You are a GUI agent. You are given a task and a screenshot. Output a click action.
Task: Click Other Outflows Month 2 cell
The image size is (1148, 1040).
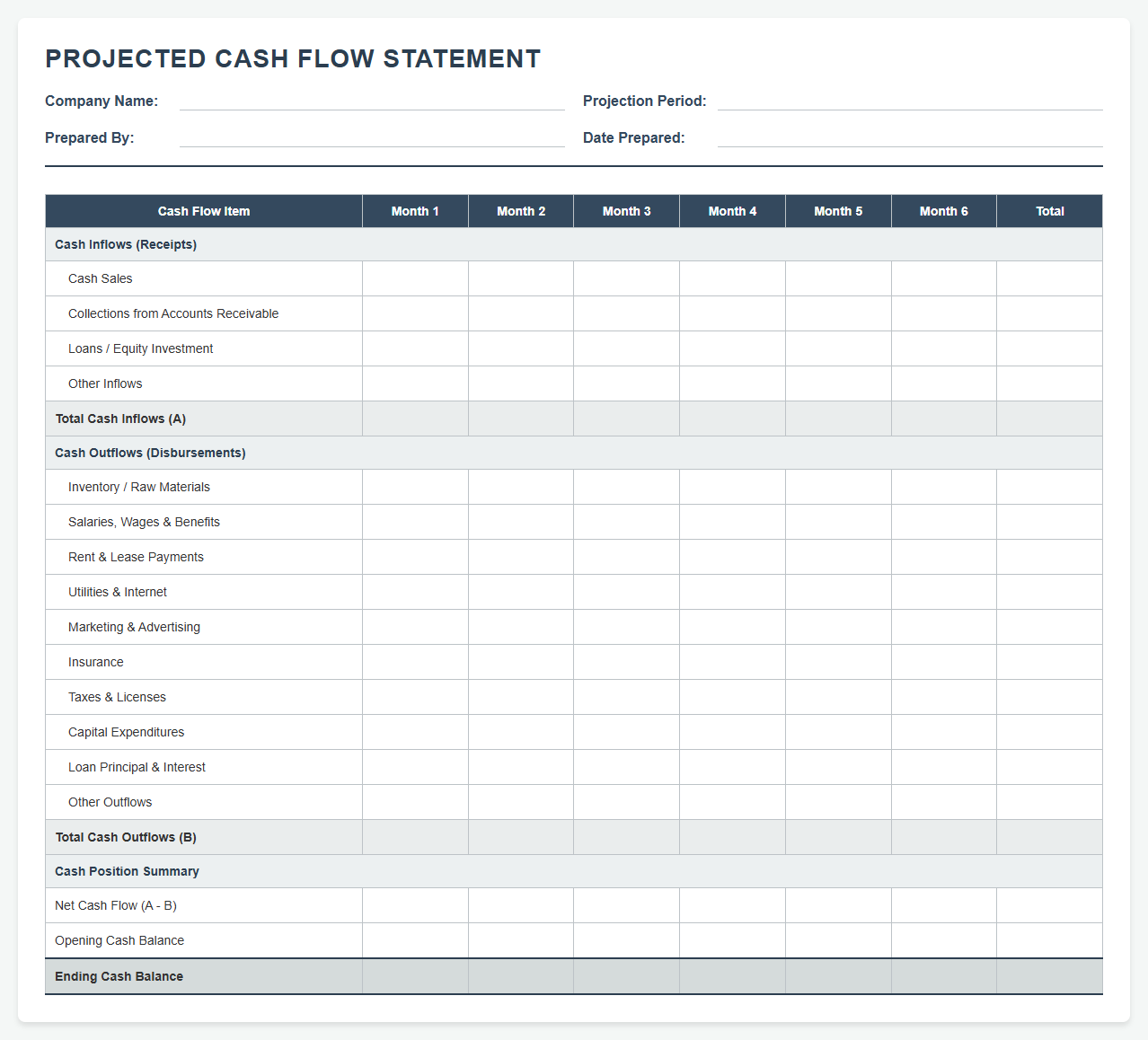tap(521, 802)
